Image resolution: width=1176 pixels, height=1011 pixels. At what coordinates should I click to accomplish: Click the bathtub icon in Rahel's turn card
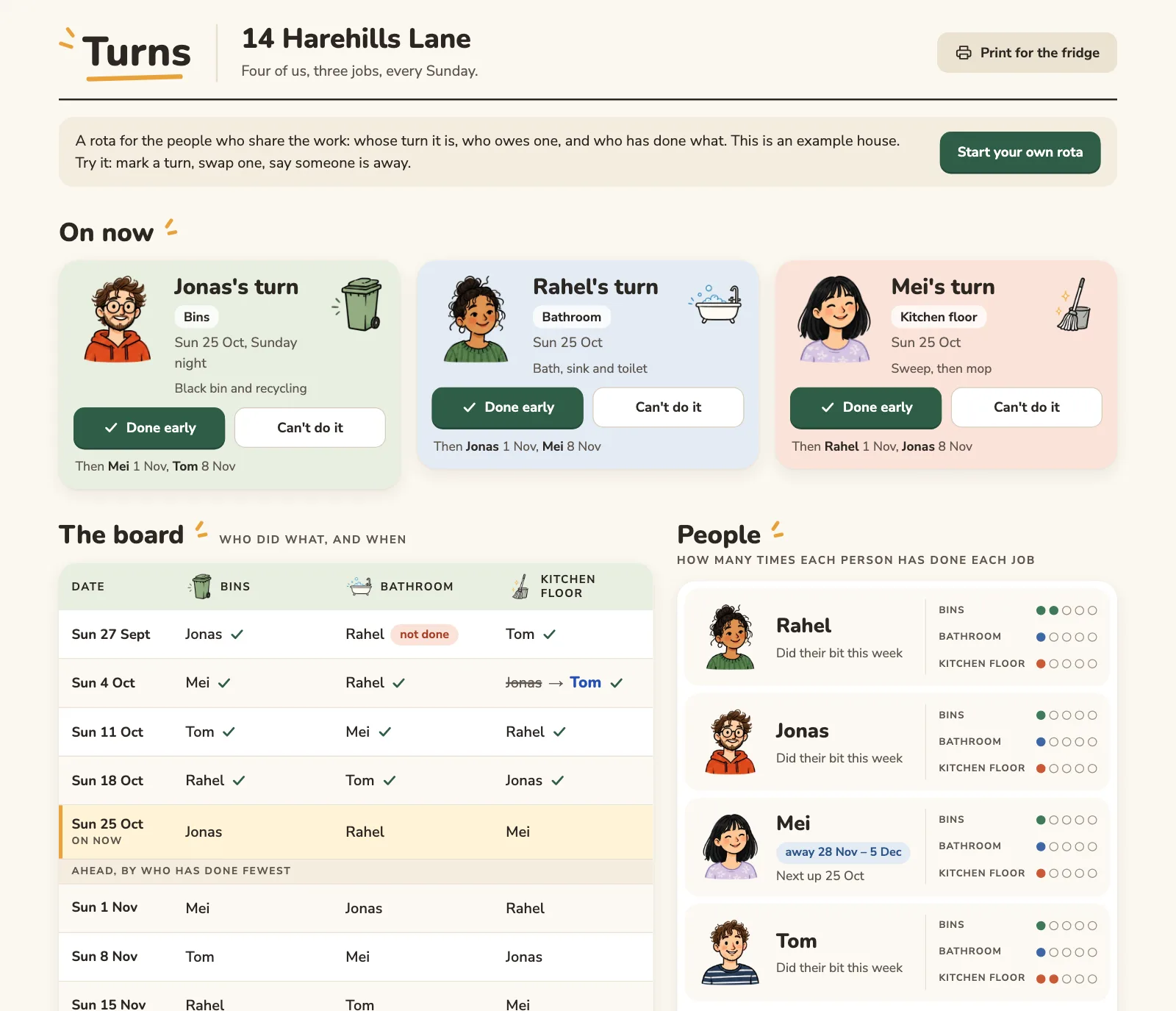pos(716,304)
